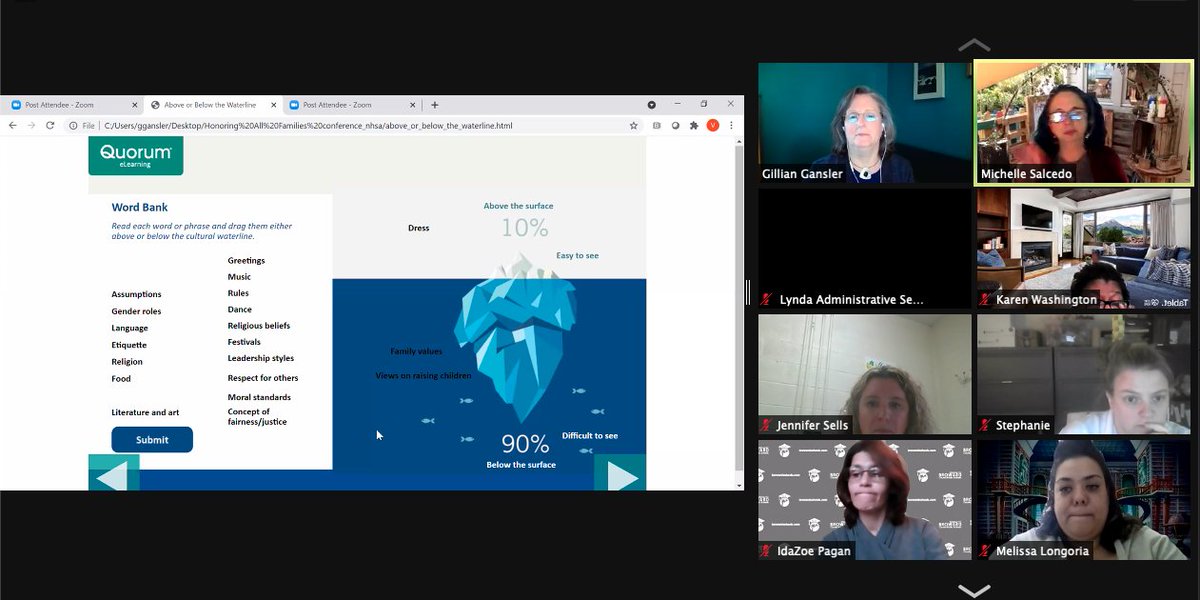Show more Zoom participants with down chevron
This screenshot has width=1200, height=600.
pyautogui.click(x=974, y=590)
